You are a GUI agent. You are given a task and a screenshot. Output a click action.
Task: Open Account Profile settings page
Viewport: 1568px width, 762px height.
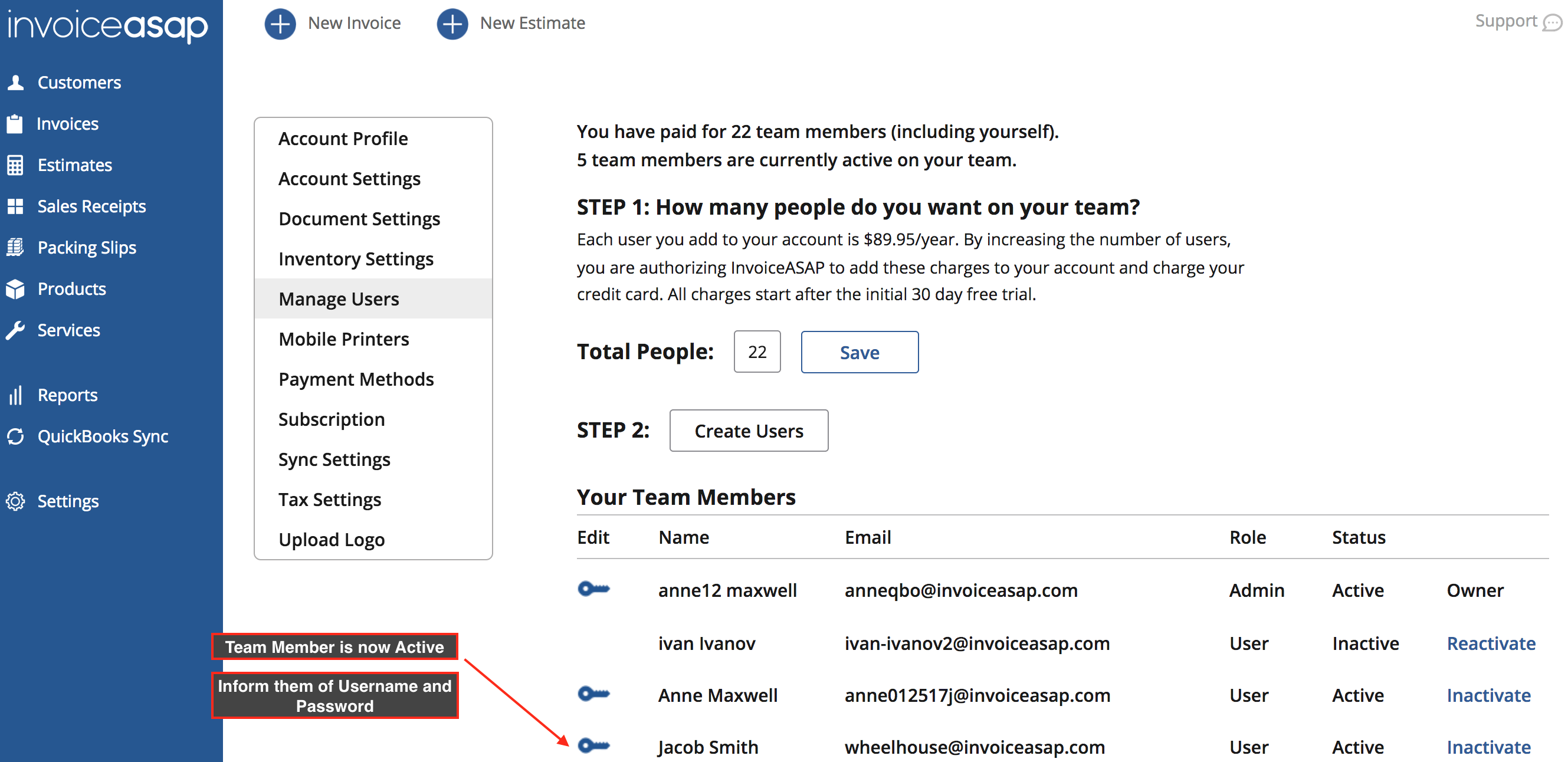pyautogui.click(x=343, y=139)
